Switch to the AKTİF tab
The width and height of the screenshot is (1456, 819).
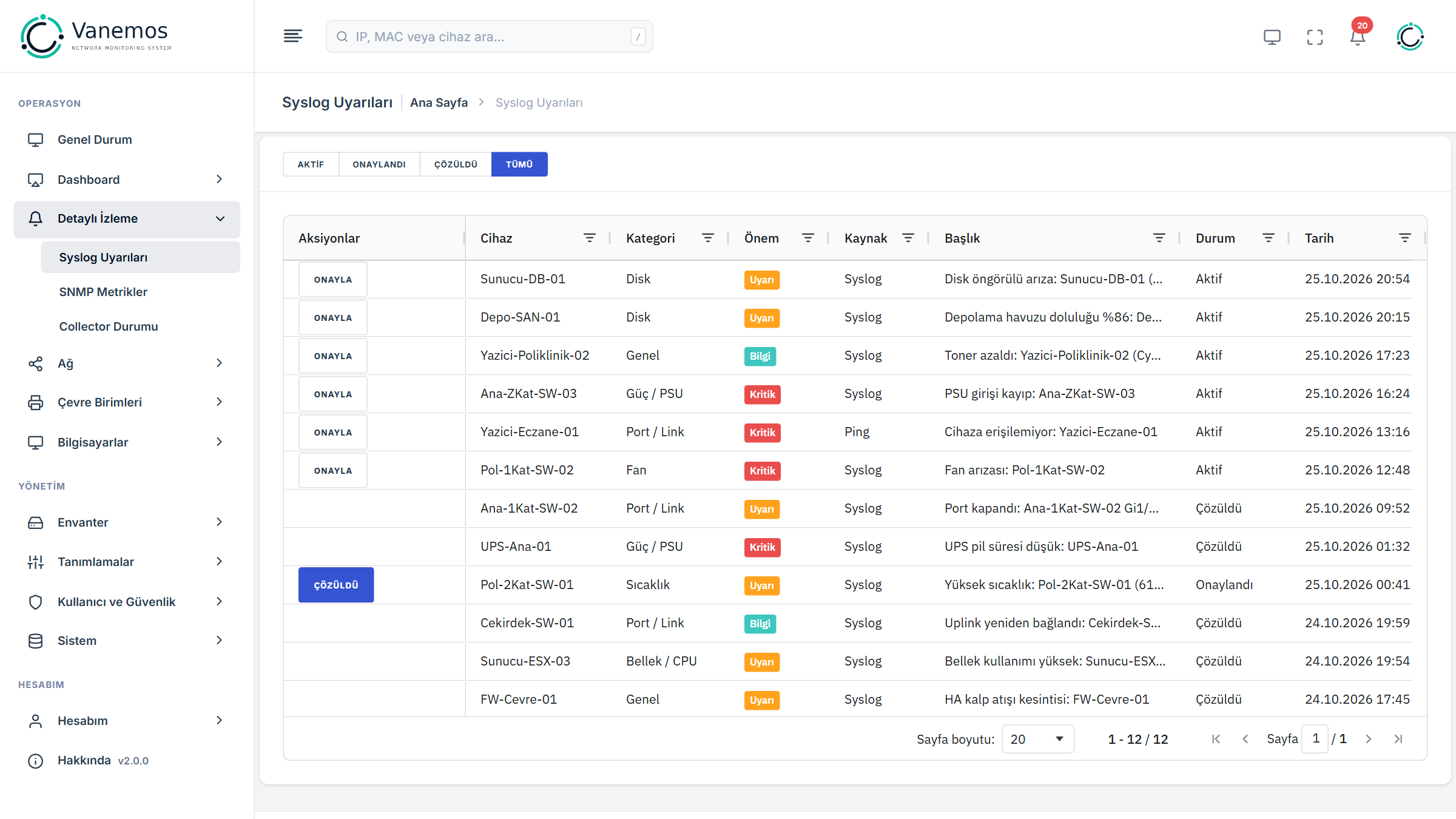tap(311, 164)
